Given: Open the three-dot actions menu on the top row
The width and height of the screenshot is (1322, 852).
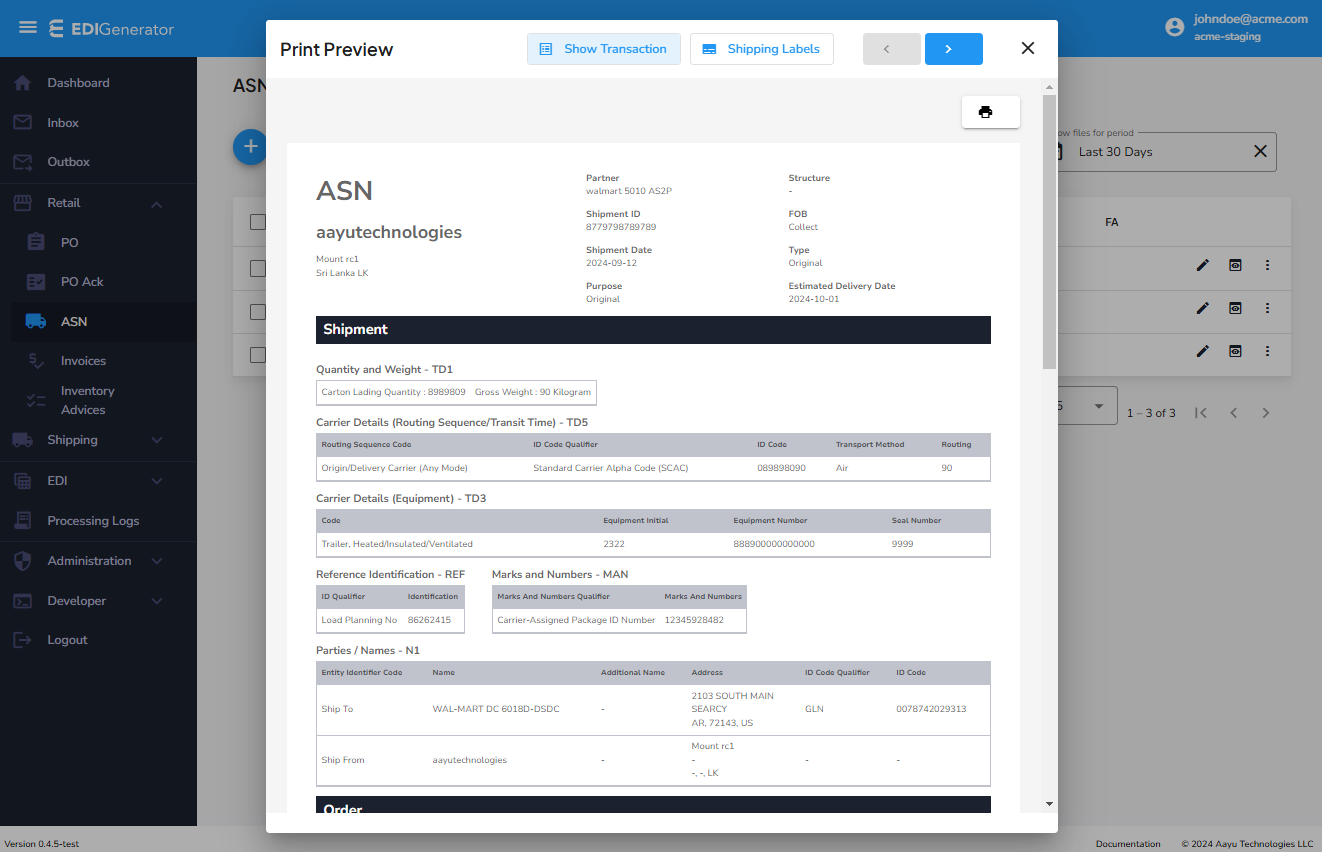Looking at the screenshot, I should pos(1268,265).
